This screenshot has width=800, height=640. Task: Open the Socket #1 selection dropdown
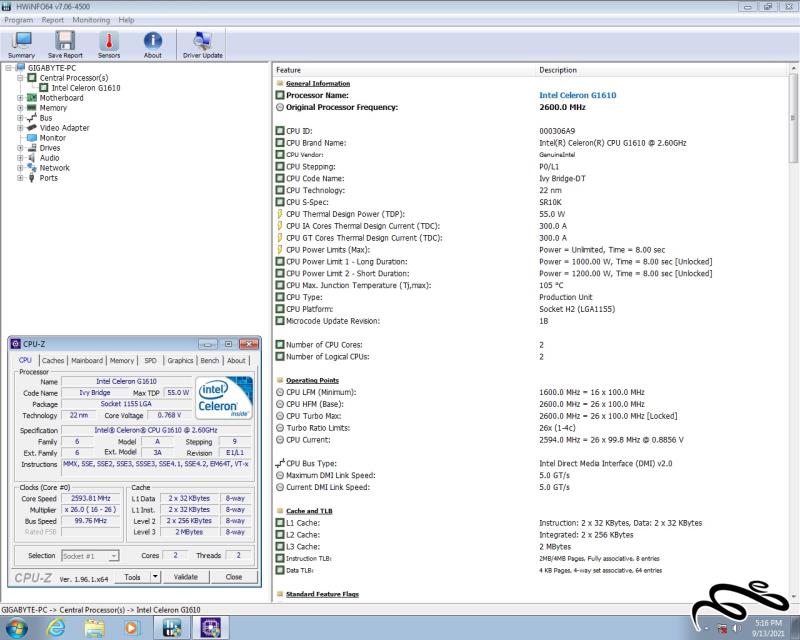[x=90, y=555]
